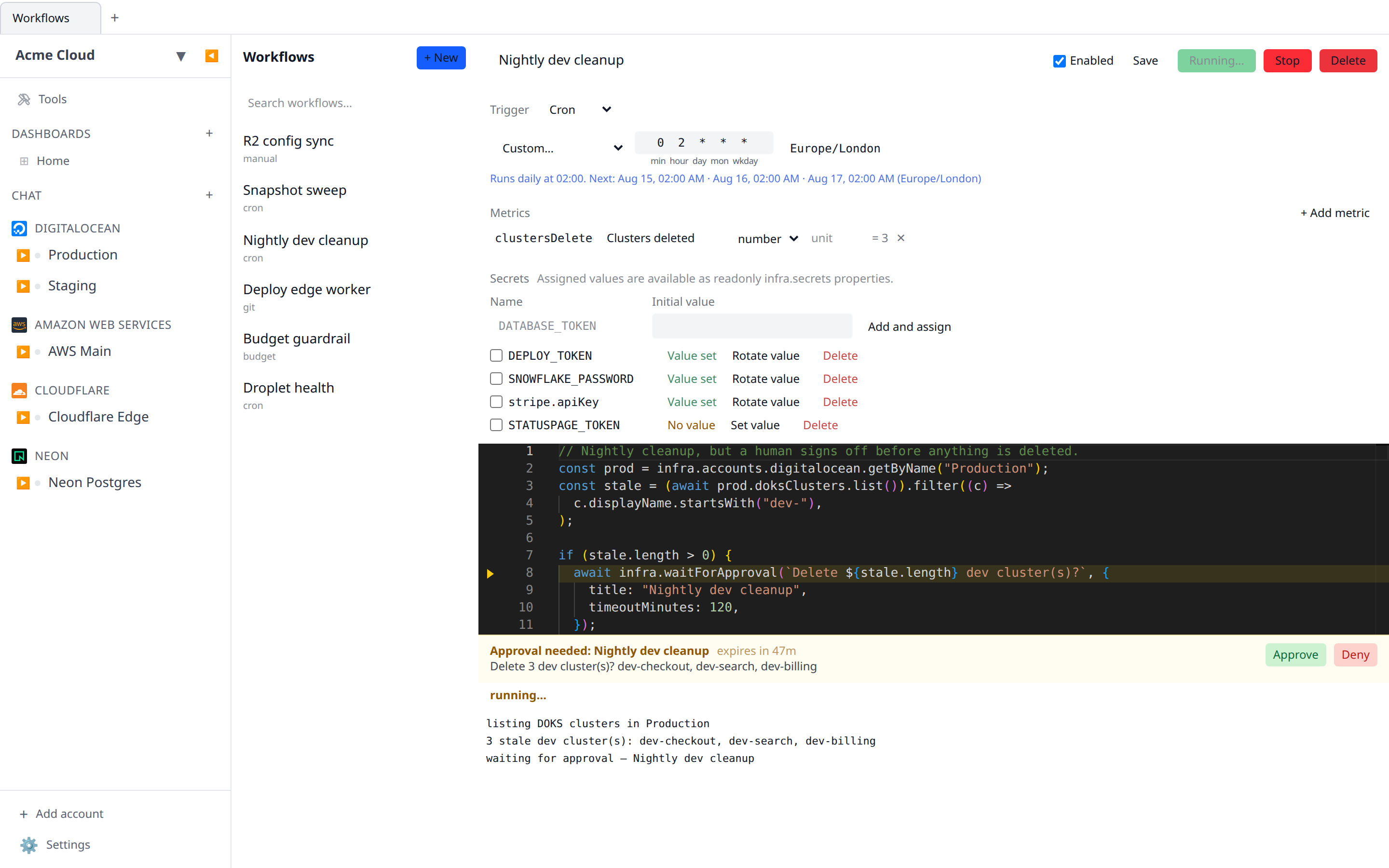Delete the workflow with red Delete button

click(1348, 61)
